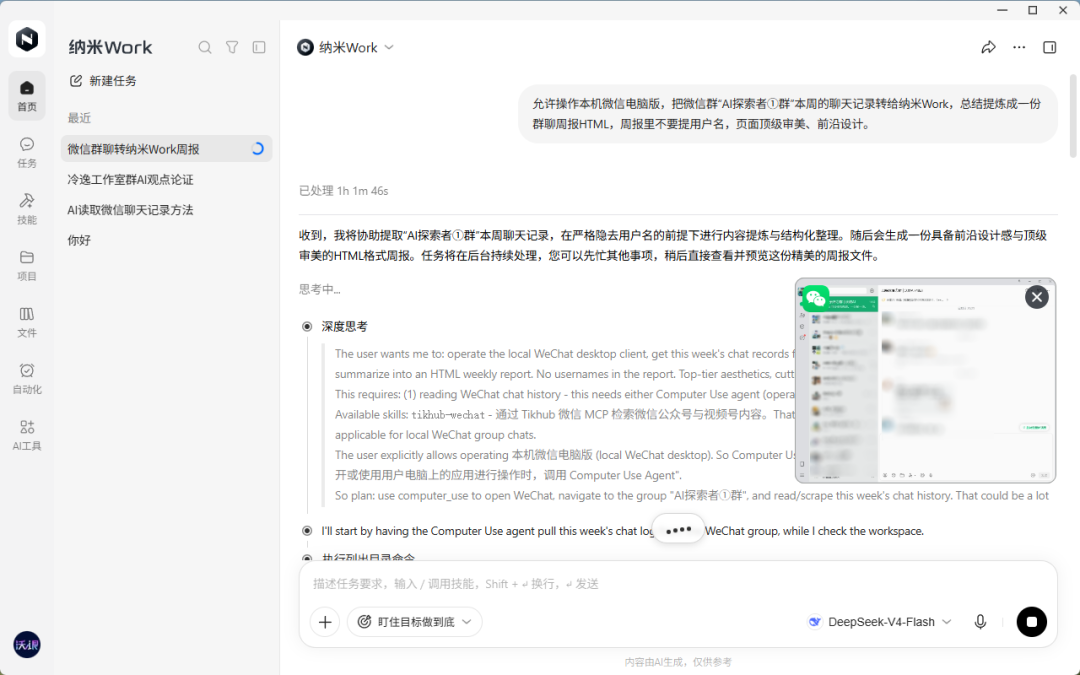The width and height of the screenshot is (1080, 675).
Task: Click the 思考中 status text
Action: [320, 289]
